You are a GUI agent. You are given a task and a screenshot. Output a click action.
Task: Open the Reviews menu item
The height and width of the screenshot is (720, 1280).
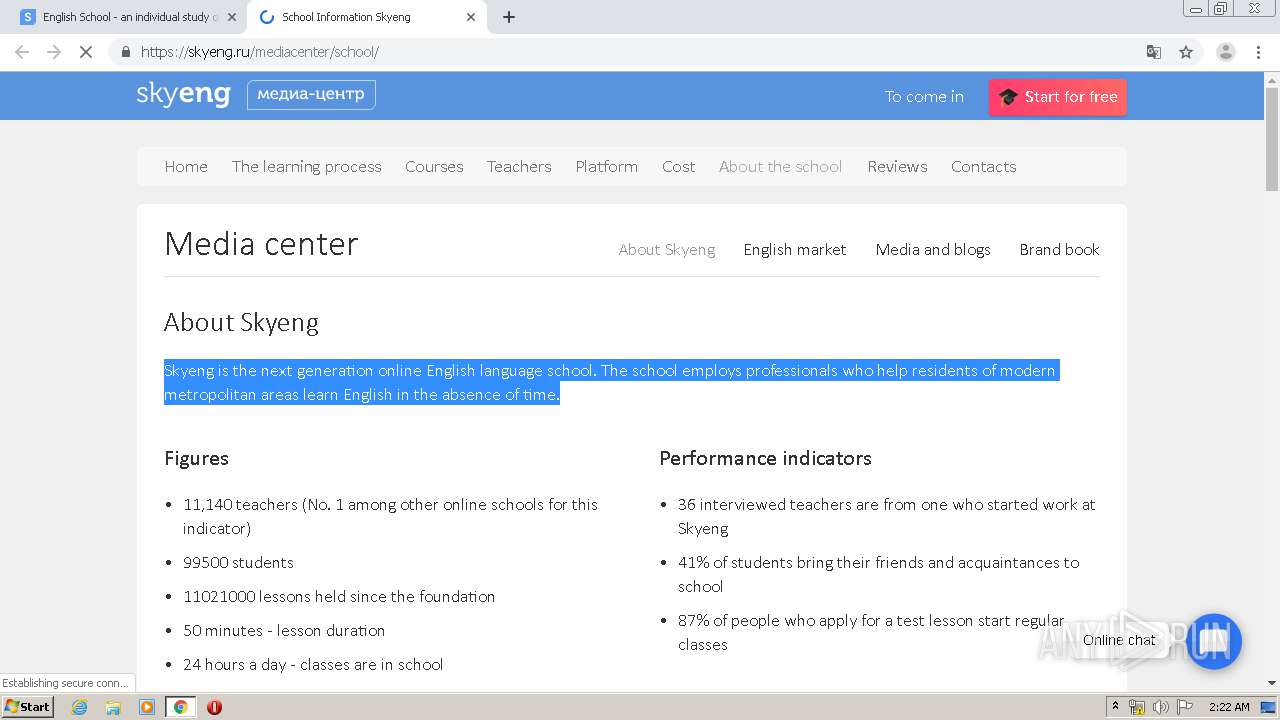(x=897, y=167)
